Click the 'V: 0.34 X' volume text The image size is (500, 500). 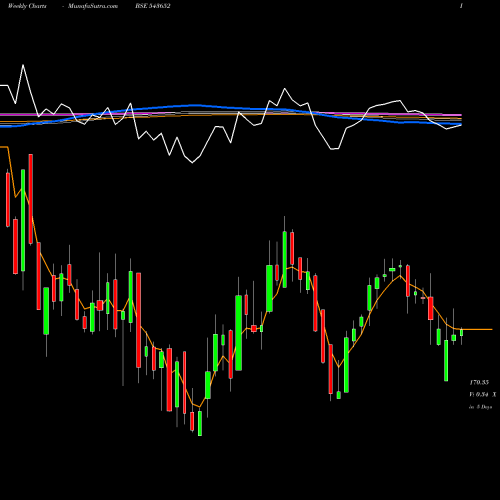(x=483, y=395)
